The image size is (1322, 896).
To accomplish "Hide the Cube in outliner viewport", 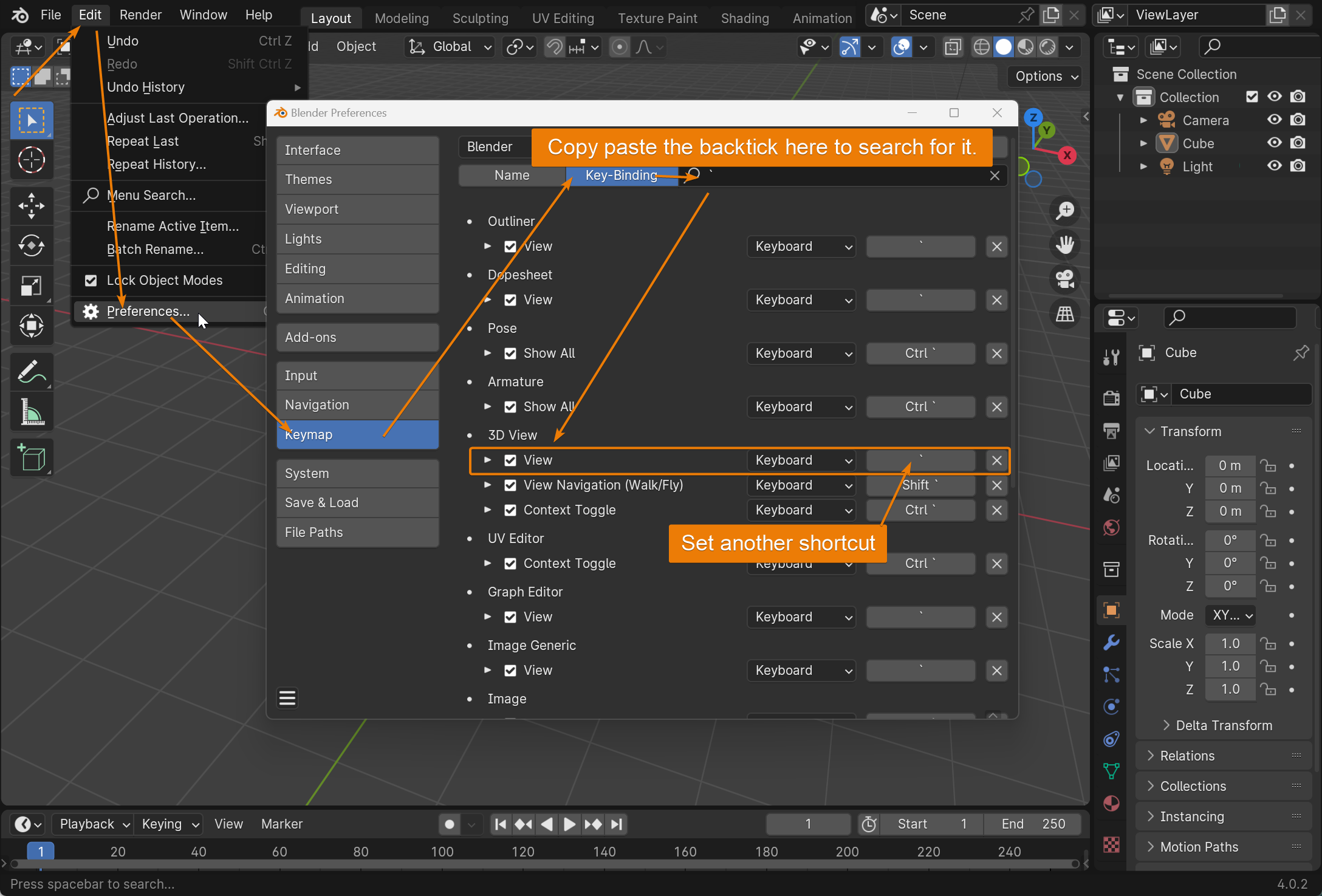I will coord(1275,143).
